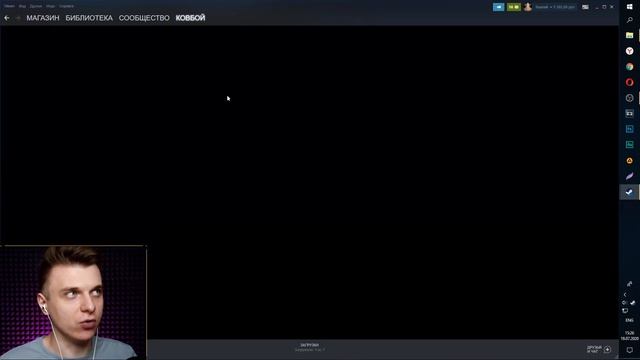Open OBS Studio taskbar icon

point(629,98)
